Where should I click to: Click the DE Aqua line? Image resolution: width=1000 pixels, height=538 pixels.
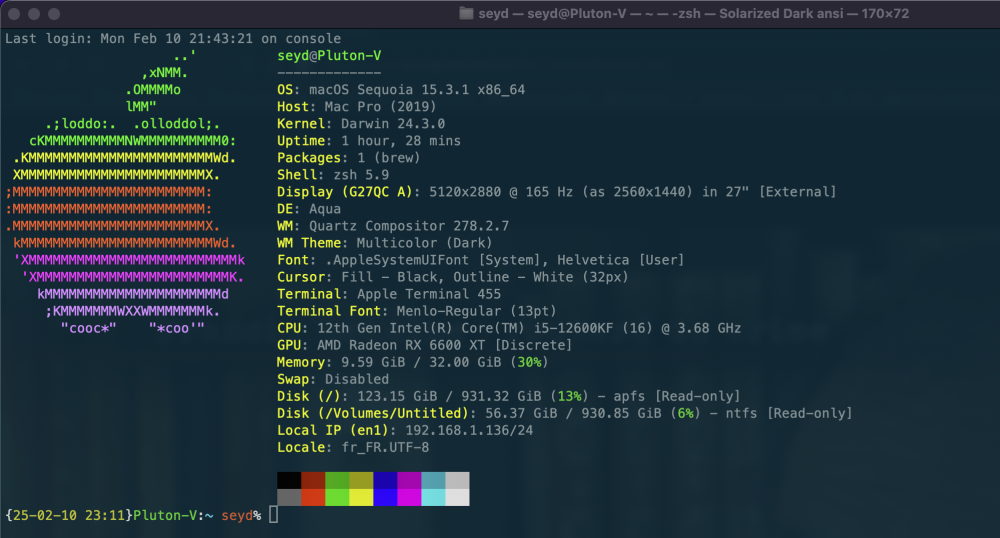(309, 208)
